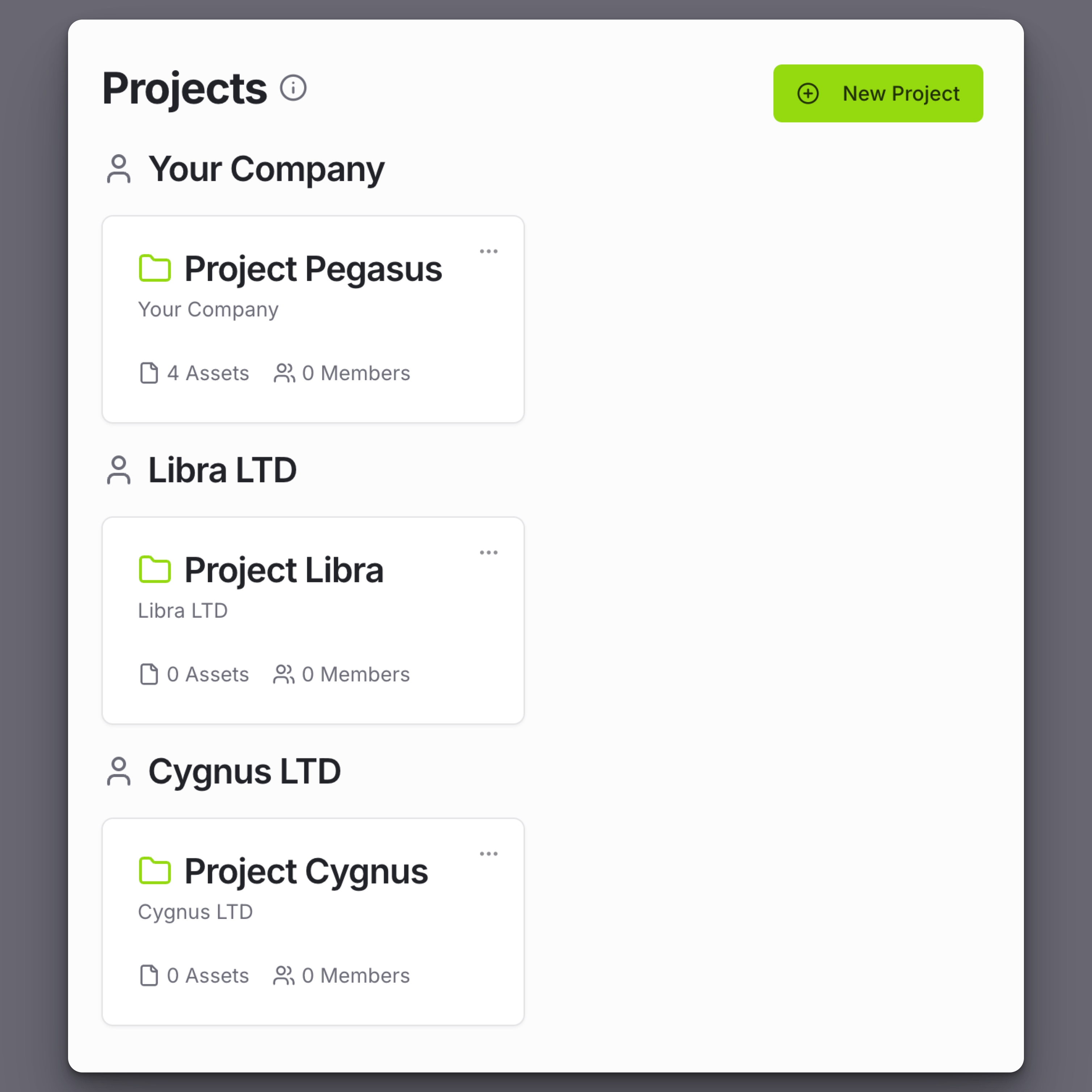Open the Project Pegasus card
The height and width of the screenshot is (1092, 1092).
pyautogui.click(x=313, y=318)
